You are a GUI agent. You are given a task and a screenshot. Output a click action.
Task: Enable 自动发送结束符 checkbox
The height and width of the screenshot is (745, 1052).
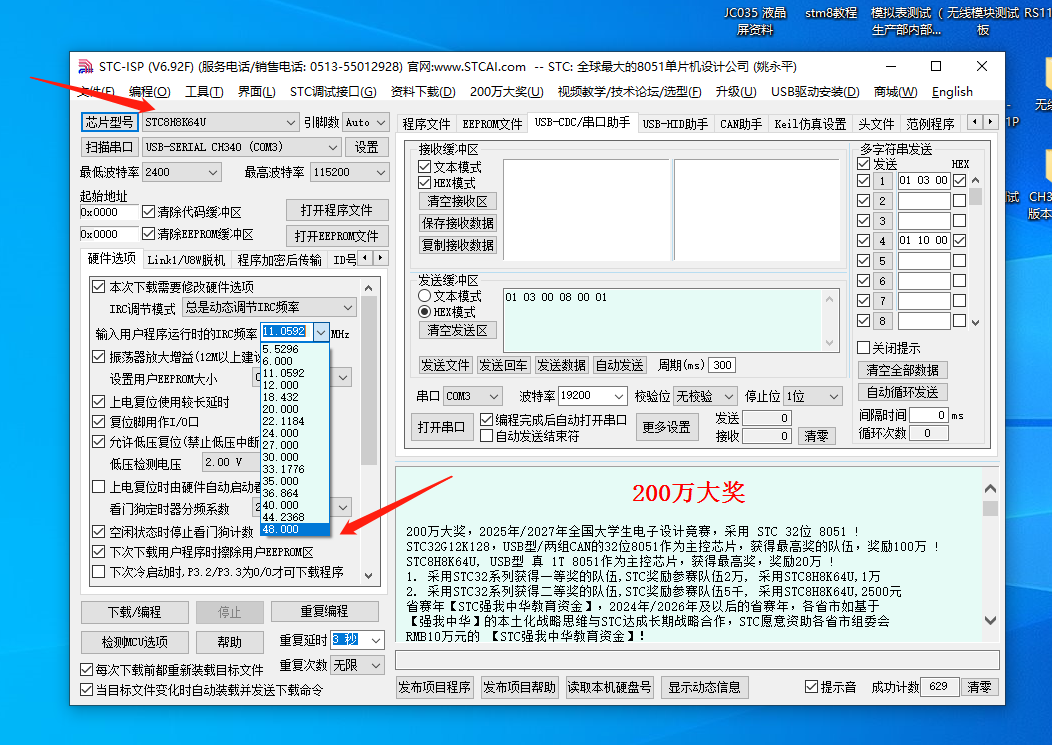pyautogui.click(x=487, y=436)
